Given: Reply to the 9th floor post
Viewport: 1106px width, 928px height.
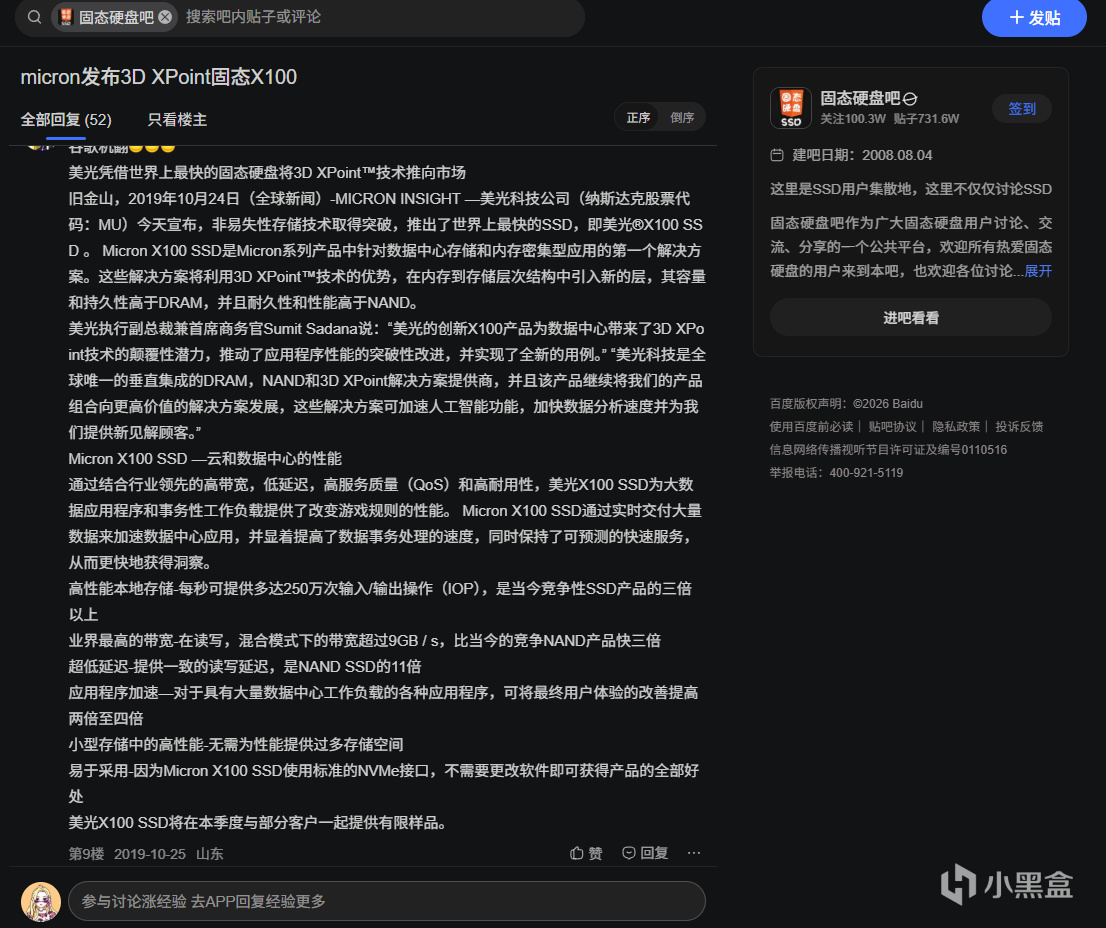Looking at the screenshot, I should pos(645,853).
